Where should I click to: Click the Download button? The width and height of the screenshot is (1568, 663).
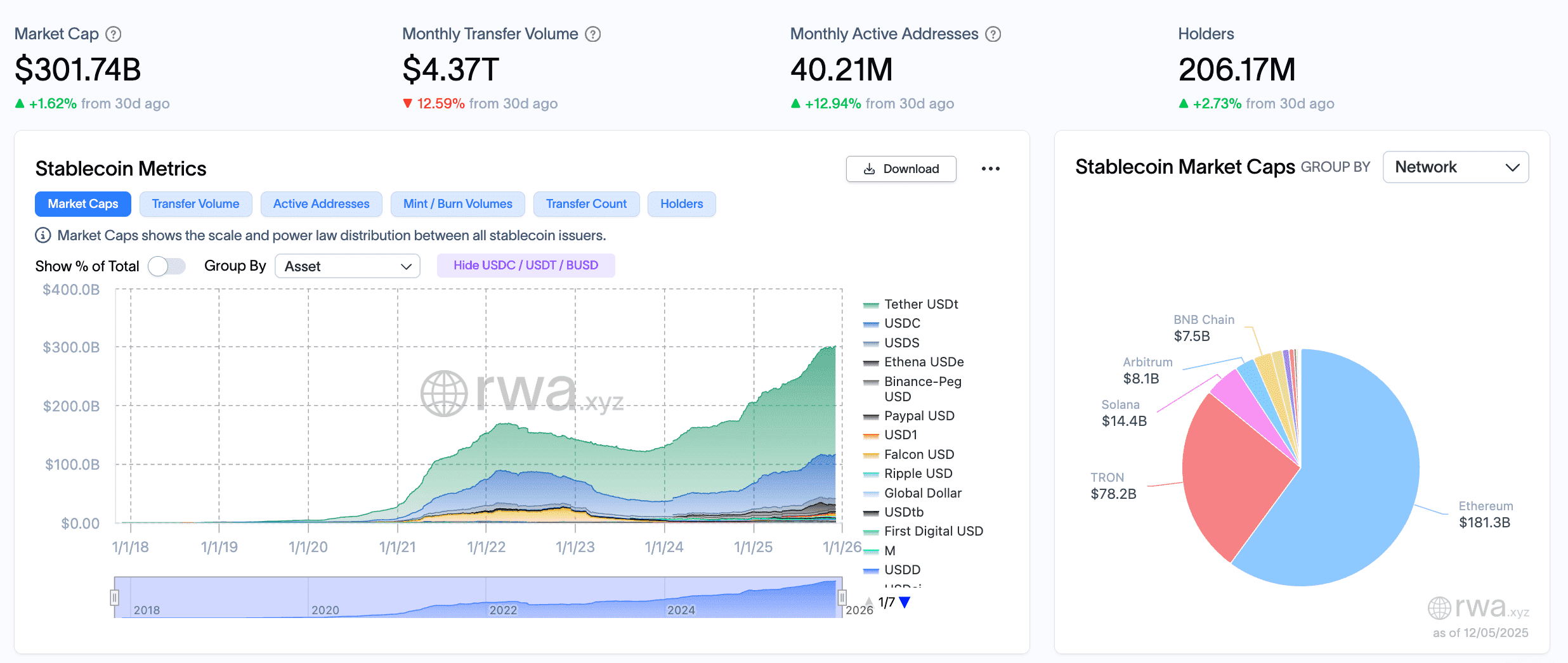coord(901,169)
